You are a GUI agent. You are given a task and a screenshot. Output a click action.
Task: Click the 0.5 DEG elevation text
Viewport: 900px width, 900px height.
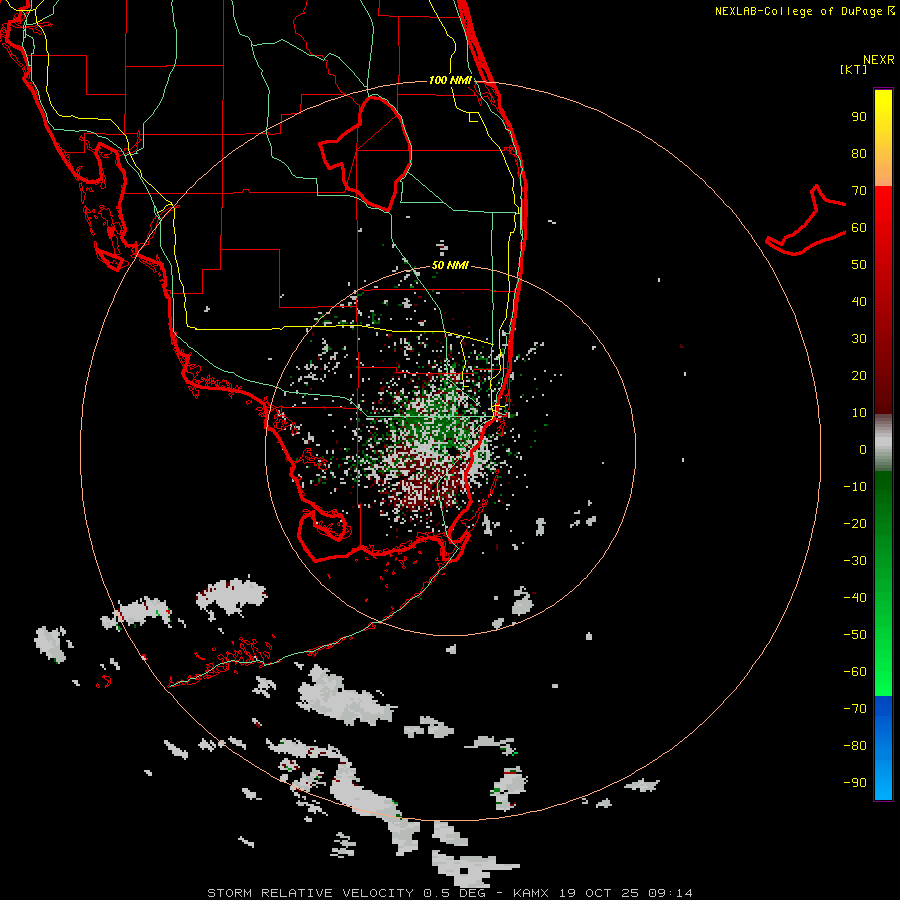(x=455, y=893)
